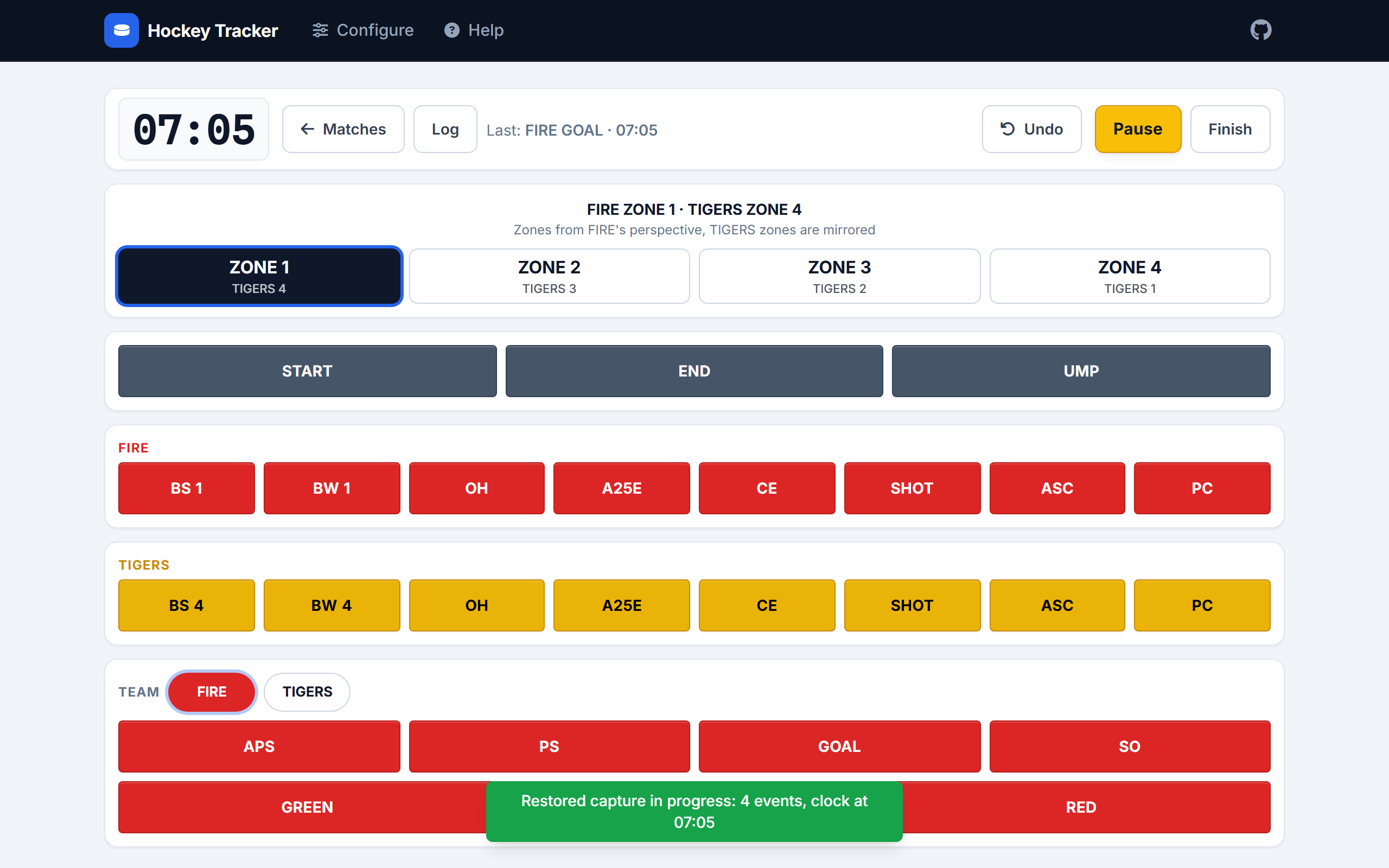Open the event Log

[x=445, y=129]
